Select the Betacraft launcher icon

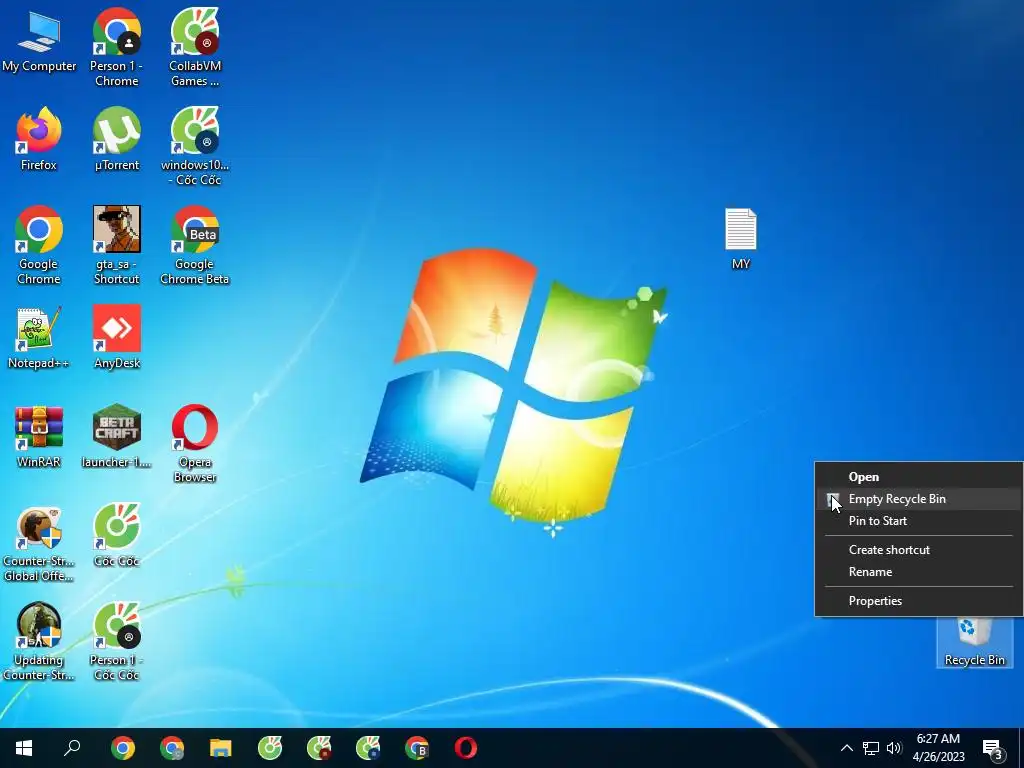(116, 437)
